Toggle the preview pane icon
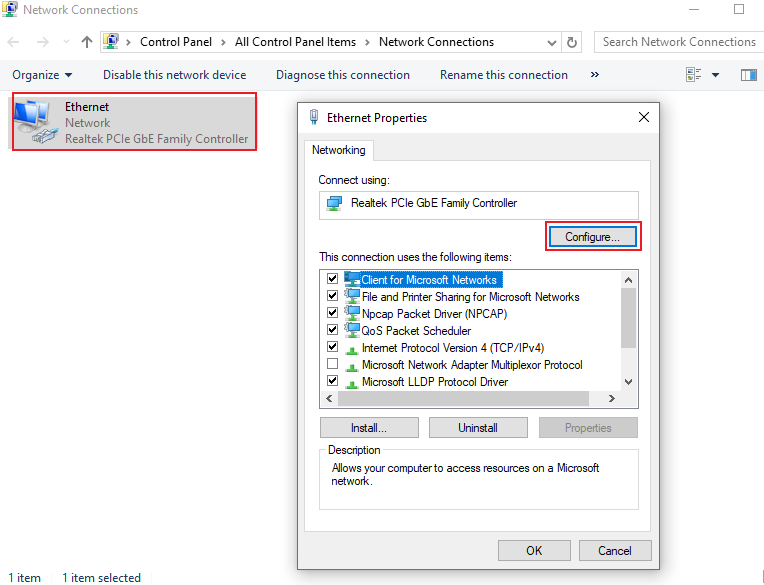The width and height of the screenshot is (764, 585). 748,75
